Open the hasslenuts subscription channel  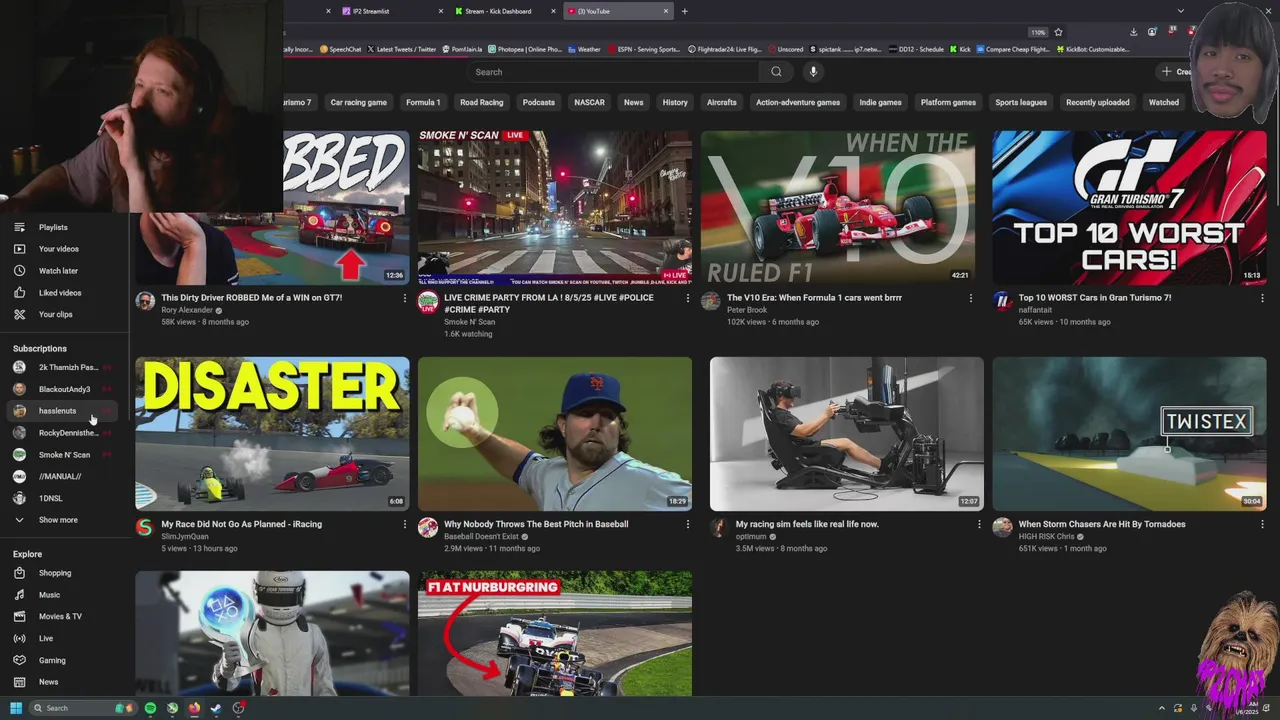(62, 411)
